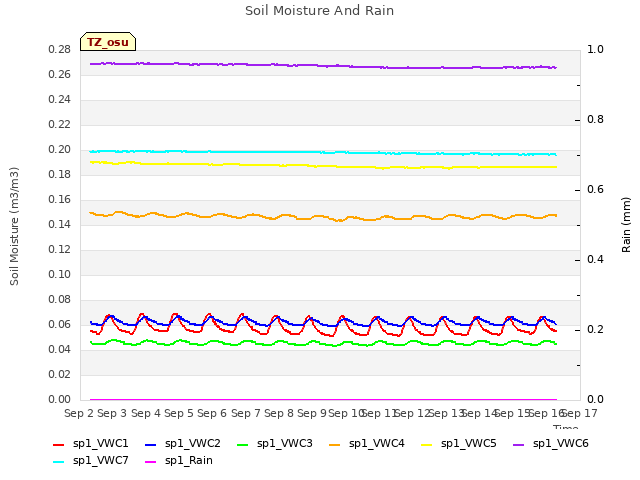
Task: Select the orange sp1_VWC4 legend color marker
Action: coord(335,445)
